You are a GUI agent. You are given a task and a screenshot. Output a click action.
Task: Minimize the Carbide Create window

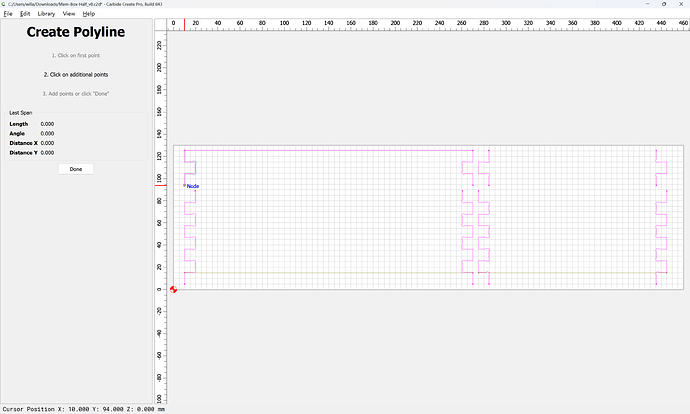tap(648, 4)
